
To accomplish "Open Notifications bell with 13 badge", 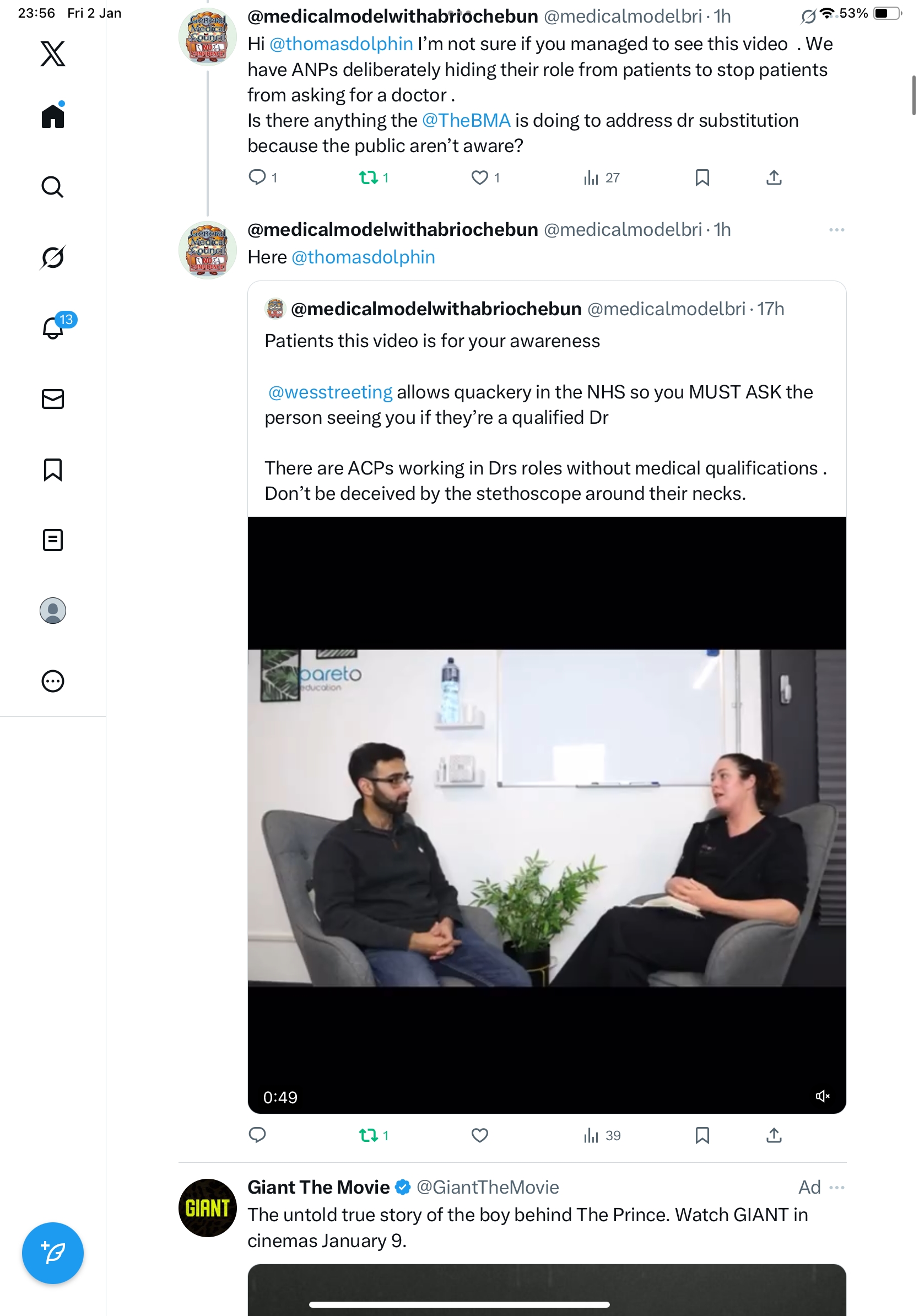I will pos(53,328).
